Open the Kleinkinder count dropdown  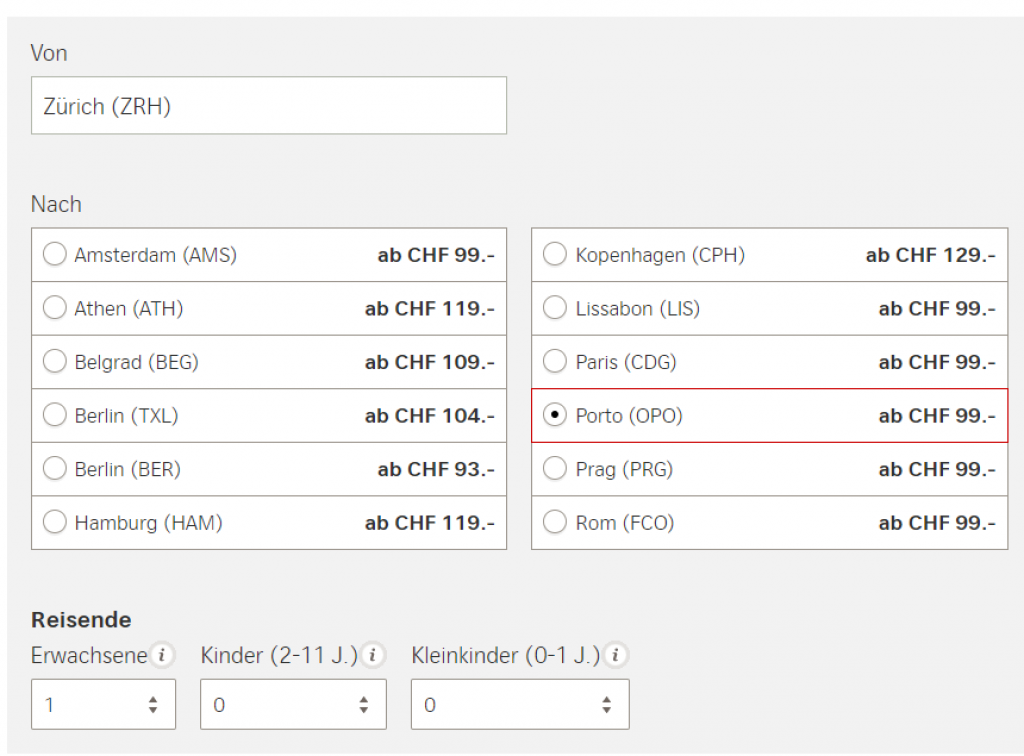[x=520, y=705]
